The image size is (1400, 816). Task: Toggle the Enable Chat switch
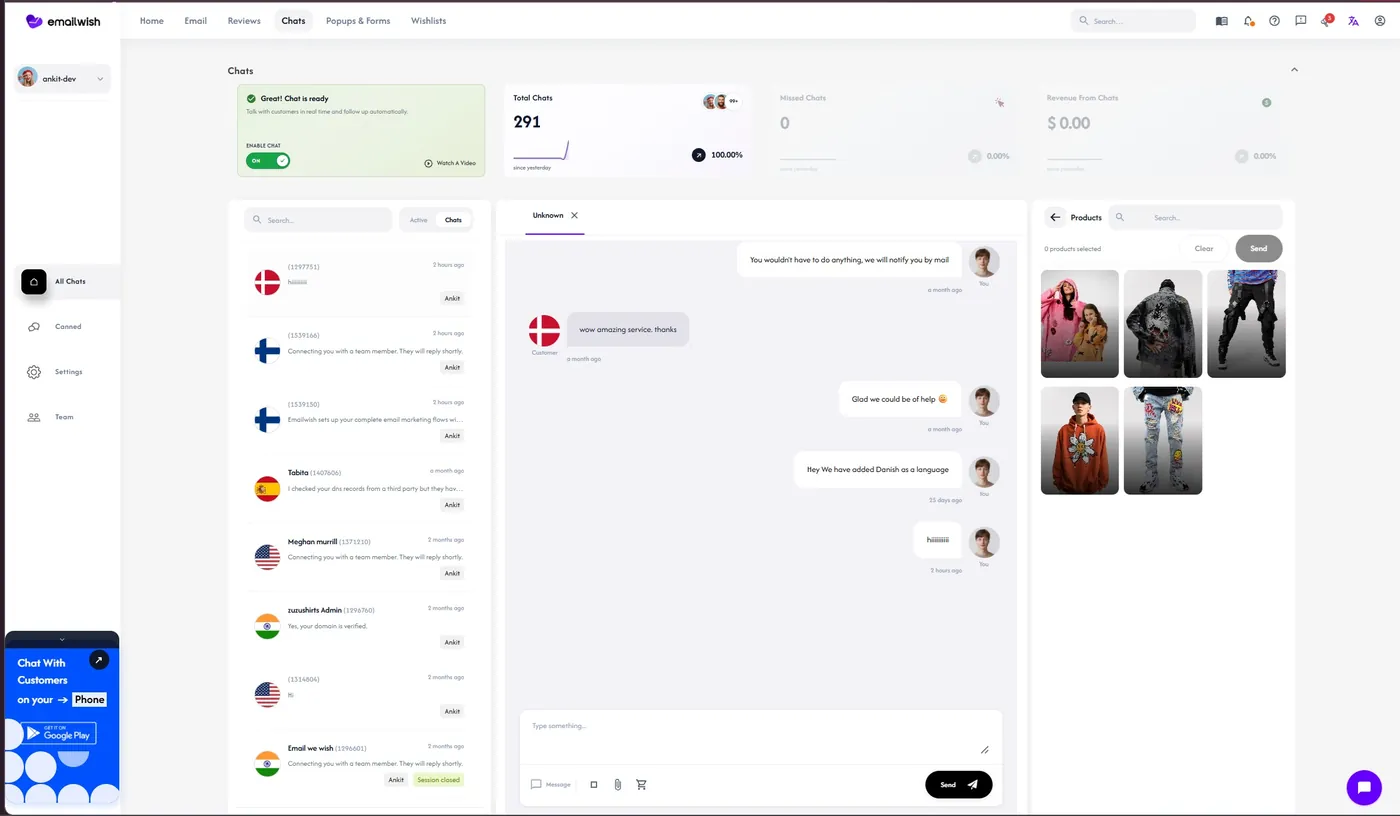pos(268,160)
